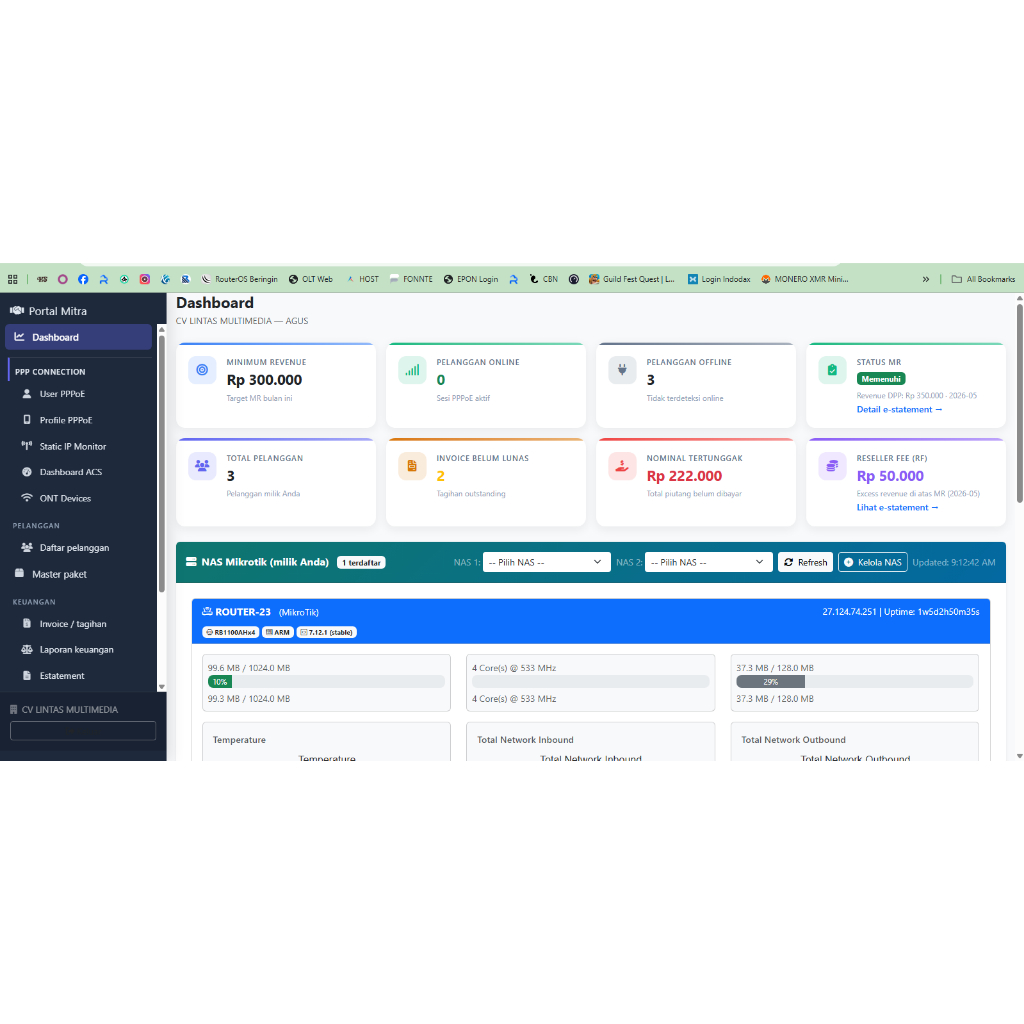1024x1024 pixels.
Task: Click the ARM architecture badge
Action: coord(278,632)
